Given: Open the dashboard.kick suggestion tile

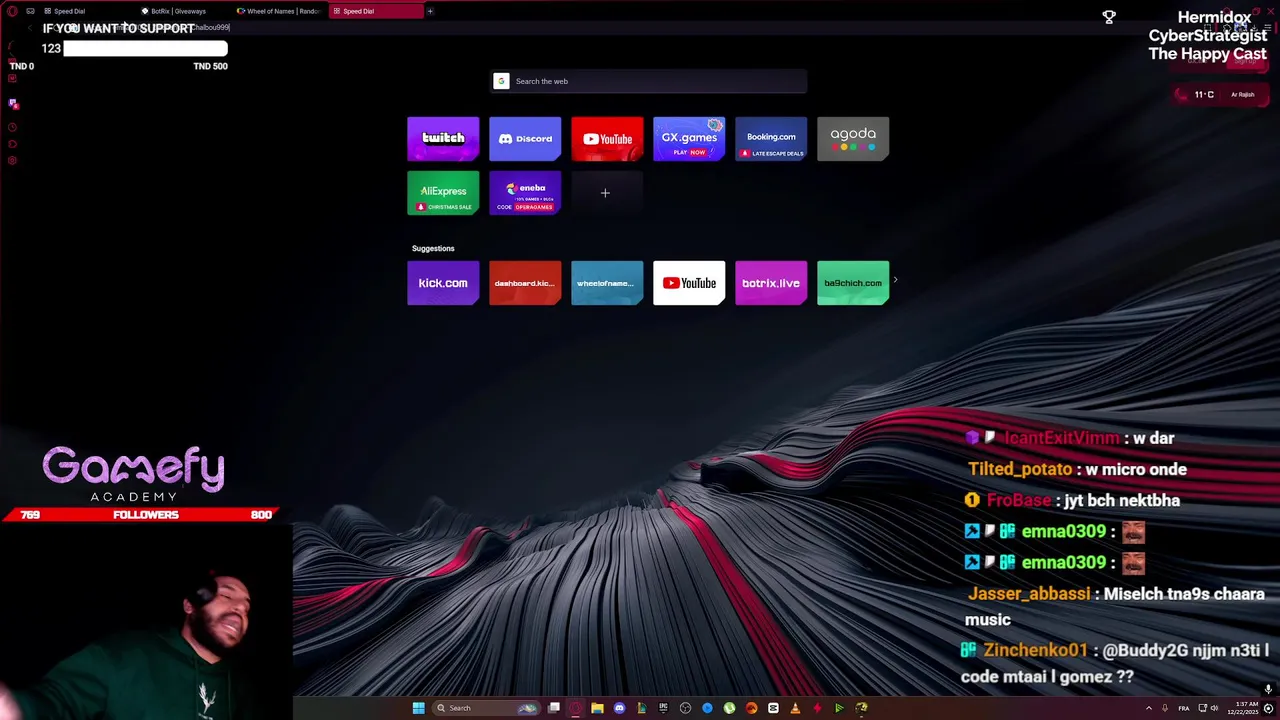Looking at the screenshot, I should tap(525, 283).
